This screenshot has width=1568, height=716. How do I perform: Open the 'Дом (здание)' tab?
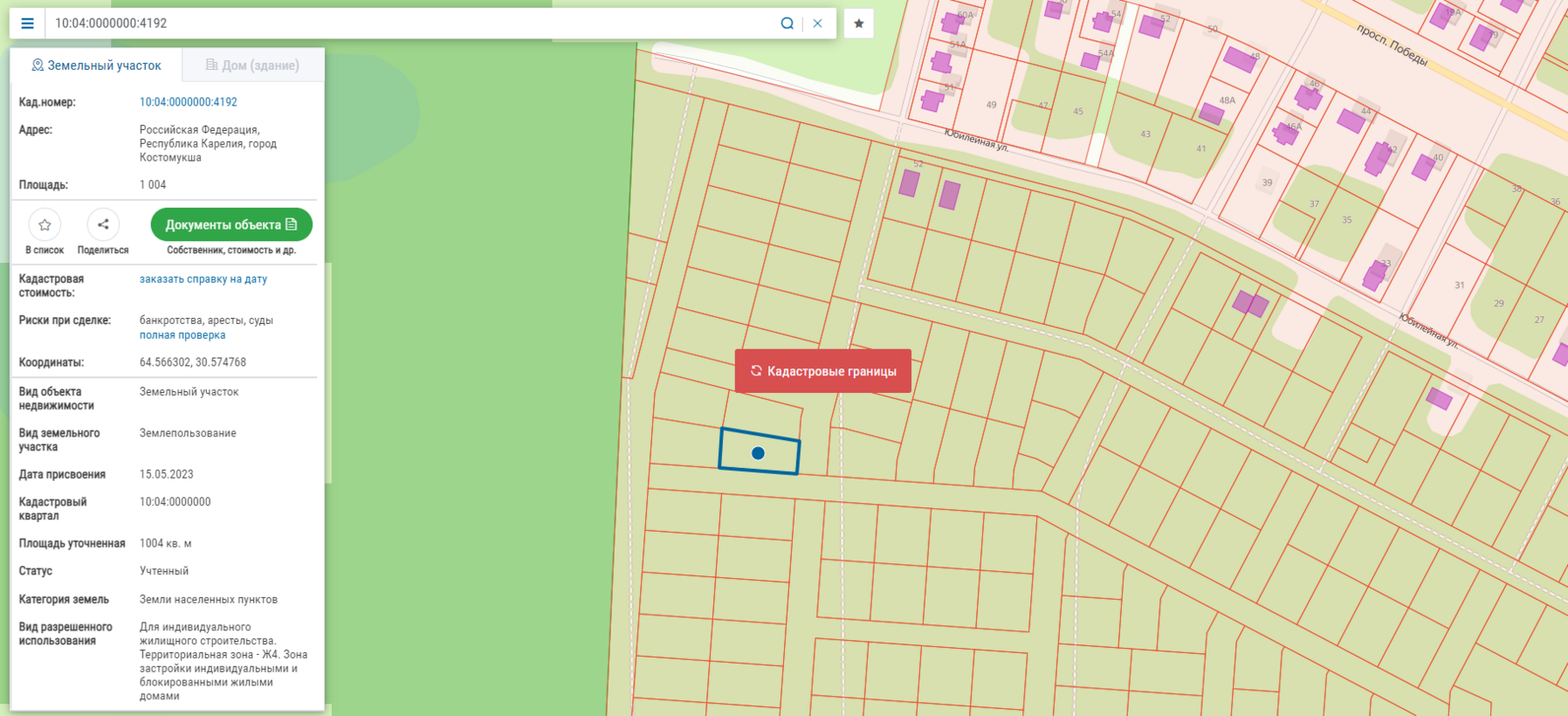coord(252,65)
